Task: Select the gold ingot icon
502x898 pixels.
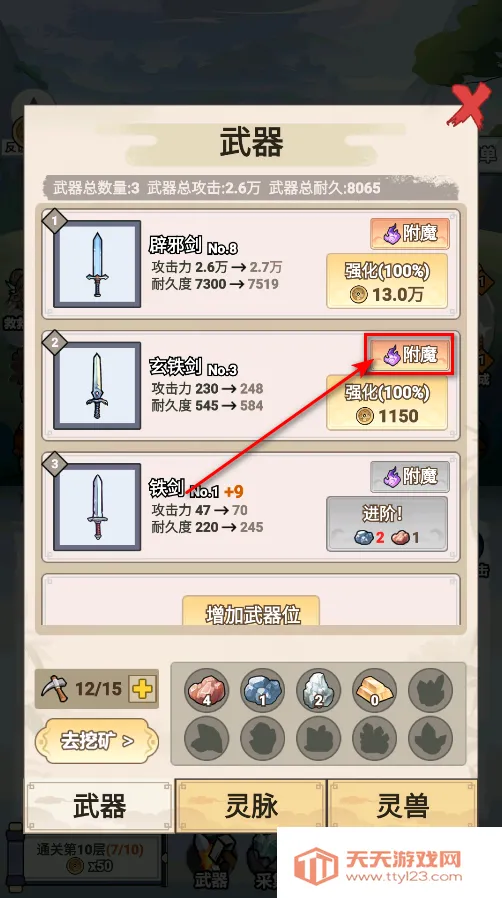Action: pyautogui.click(x=374, y=690)
